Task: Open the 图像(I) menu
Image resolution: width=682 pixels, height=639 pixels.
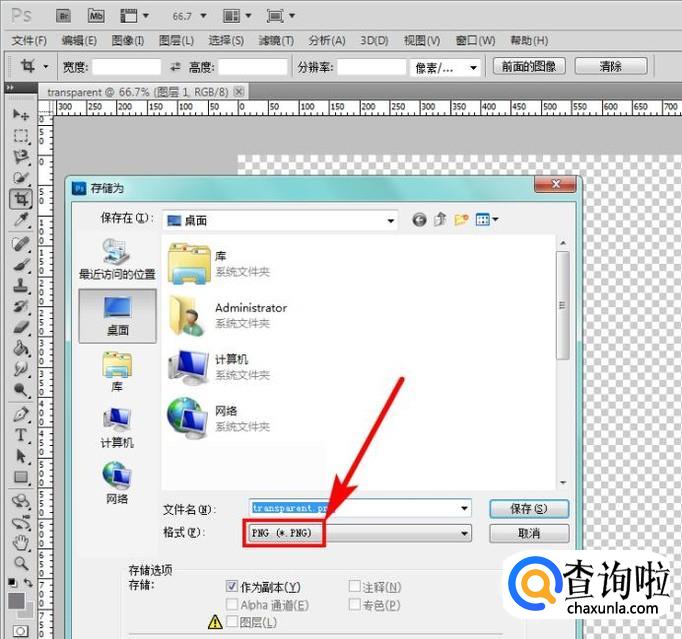Action: tap(127, 40)
